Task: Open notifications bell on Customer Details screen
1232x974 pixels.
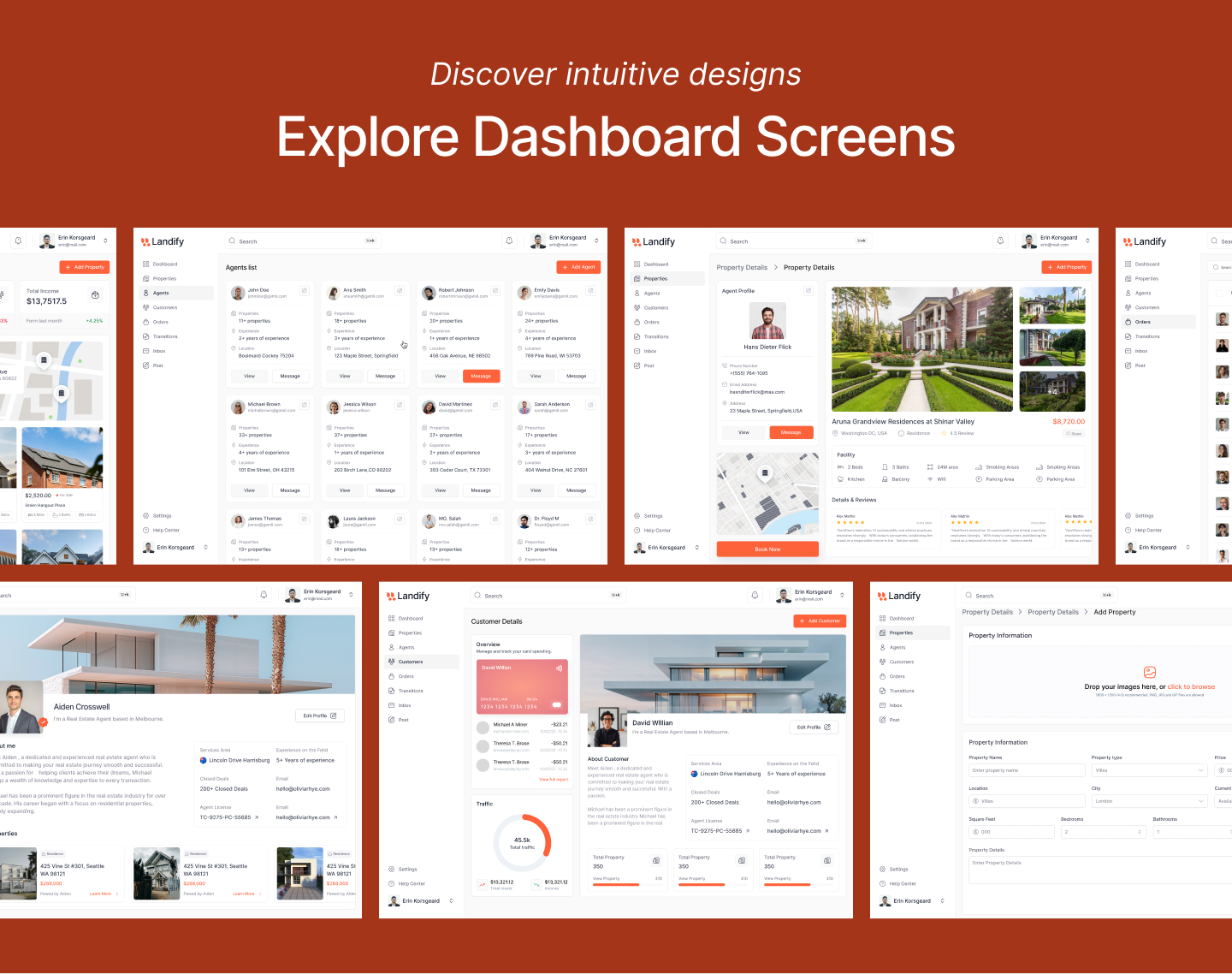Action: click(755, 595)
